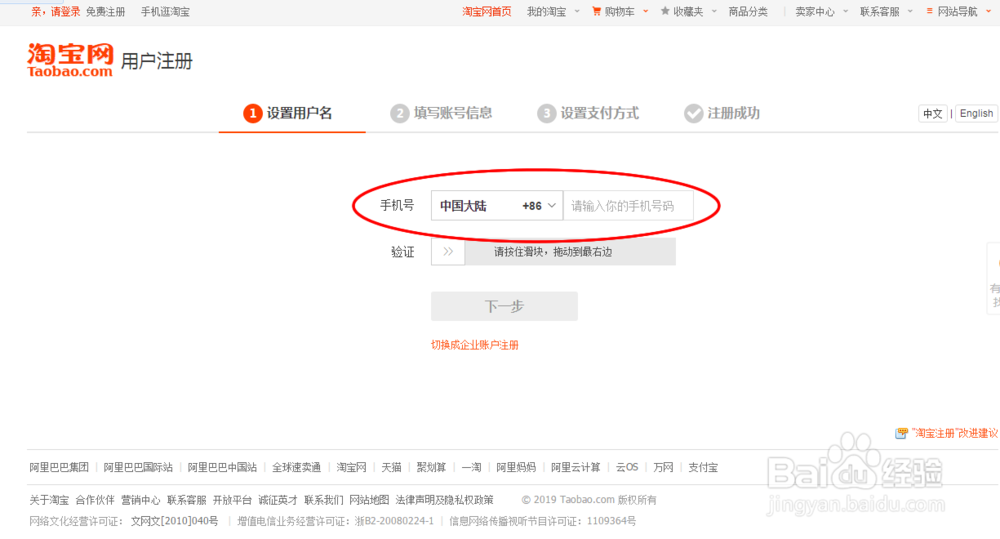Click 天猫 footer link
The height and width of the screenshot is (539, 1000).
[392, 468]
